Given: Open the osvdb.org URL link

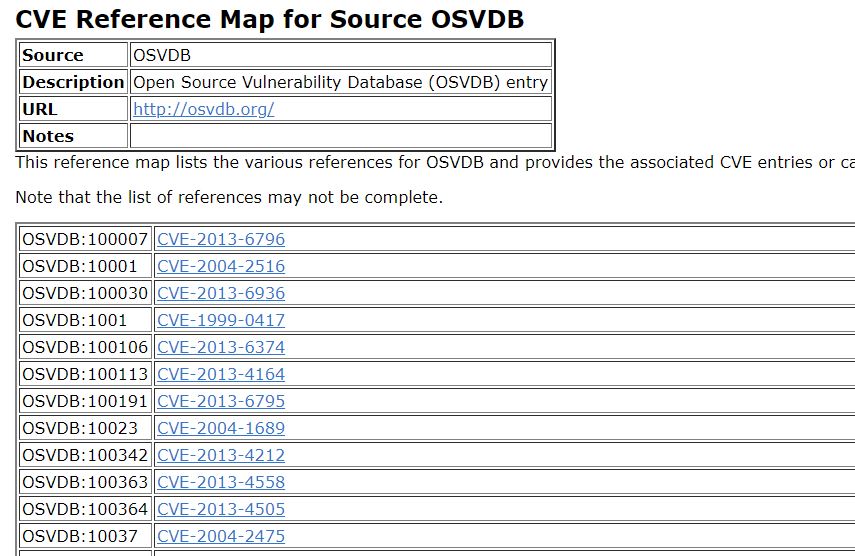Looking at the screenshot, I should [203, 109].
